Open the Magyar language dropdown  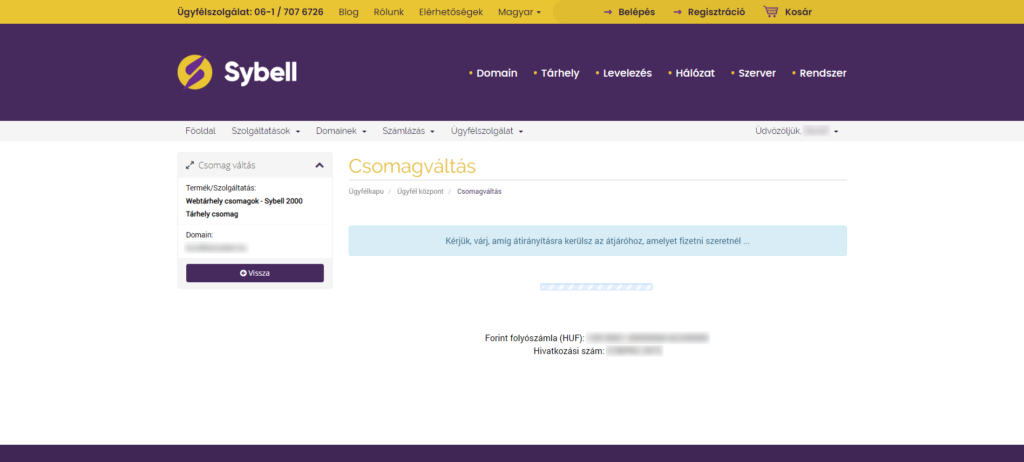519,12
